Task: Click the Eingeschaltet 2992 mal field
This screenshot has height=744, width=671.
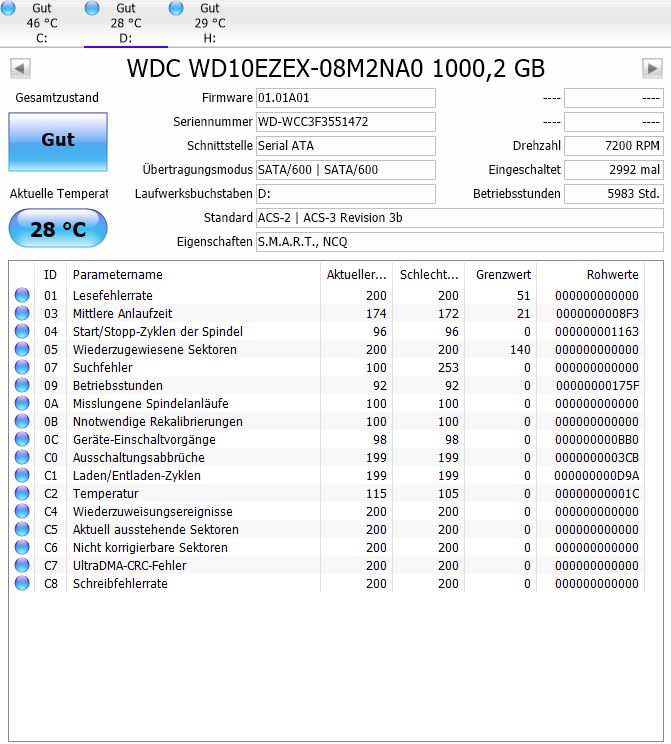Action: [614, 170]
